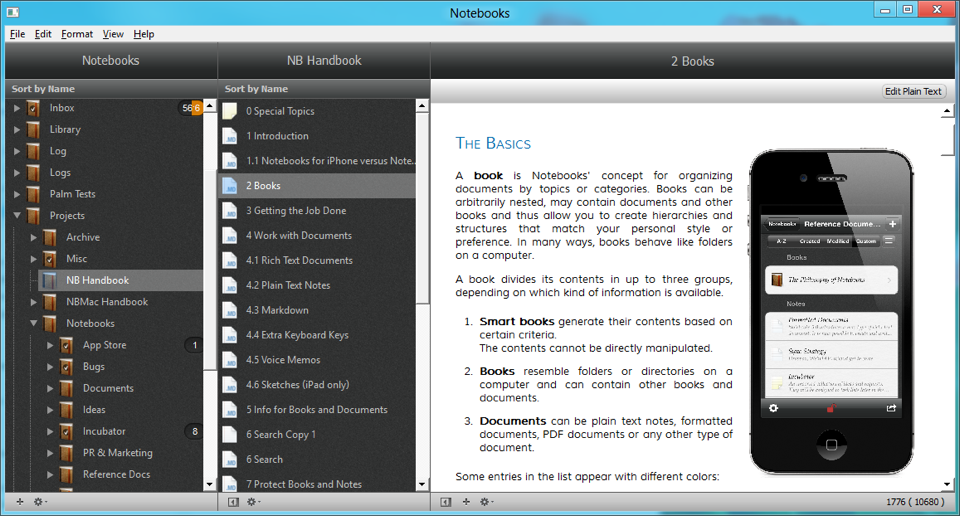Click the Notebooks tree up scroll arrow
Image resolution: width=960 pixels, height=516 pixels.
pyautogui.click(x=209, y=105)
